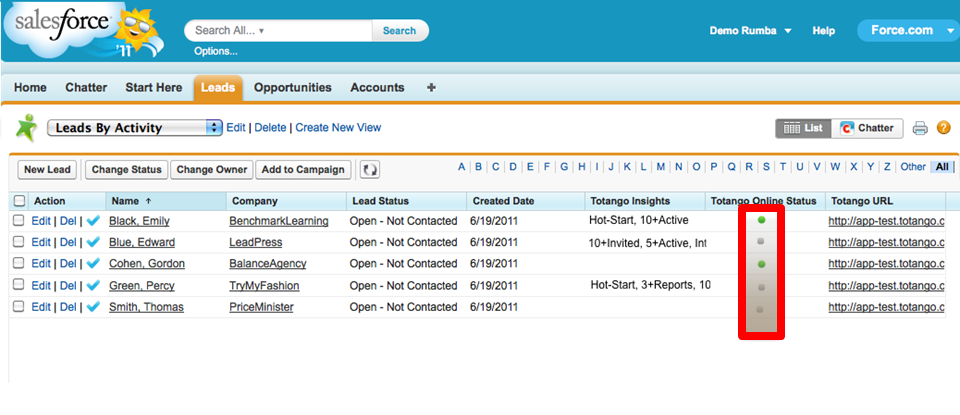Open the Create New View link
The width and height of the screenshot is (960, 415).
(x=339, y=127)
